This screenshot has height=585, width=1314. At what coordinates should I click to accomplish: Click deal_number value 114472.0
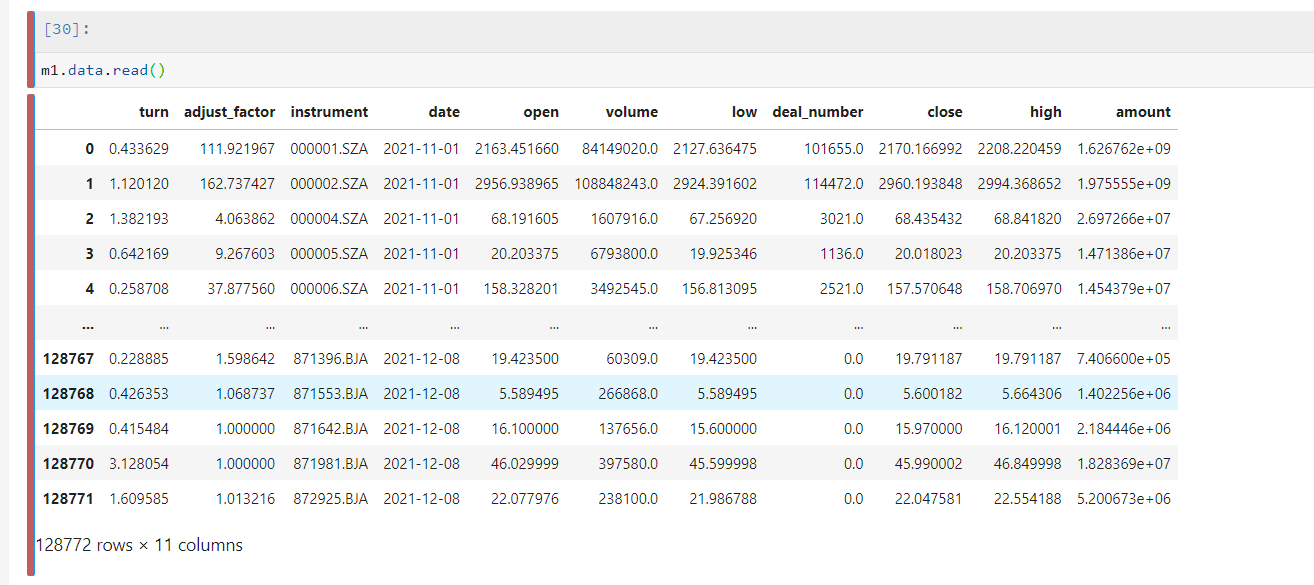click(834, 184)
